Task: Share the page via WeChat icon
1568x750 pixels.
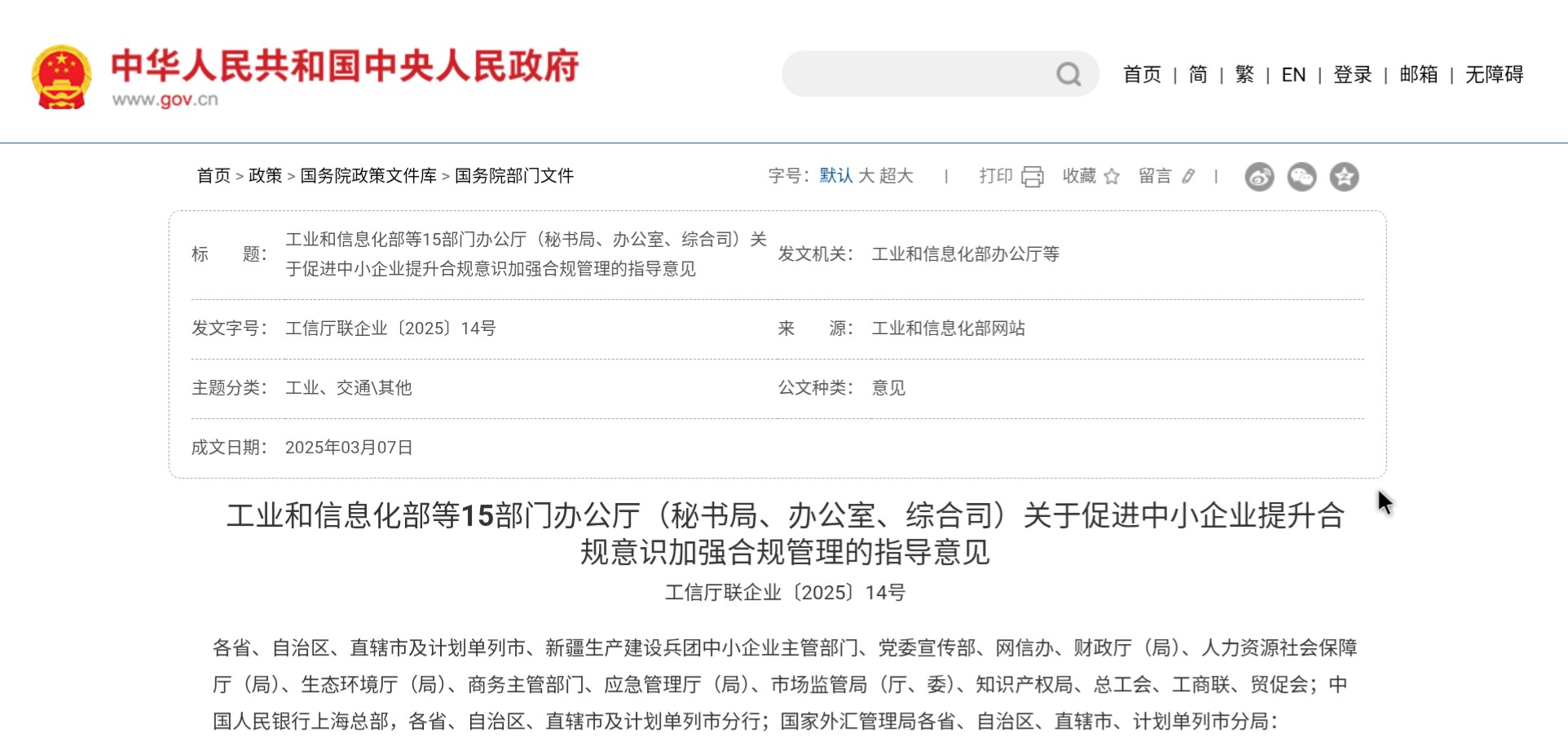Action: pos(1302,177)
